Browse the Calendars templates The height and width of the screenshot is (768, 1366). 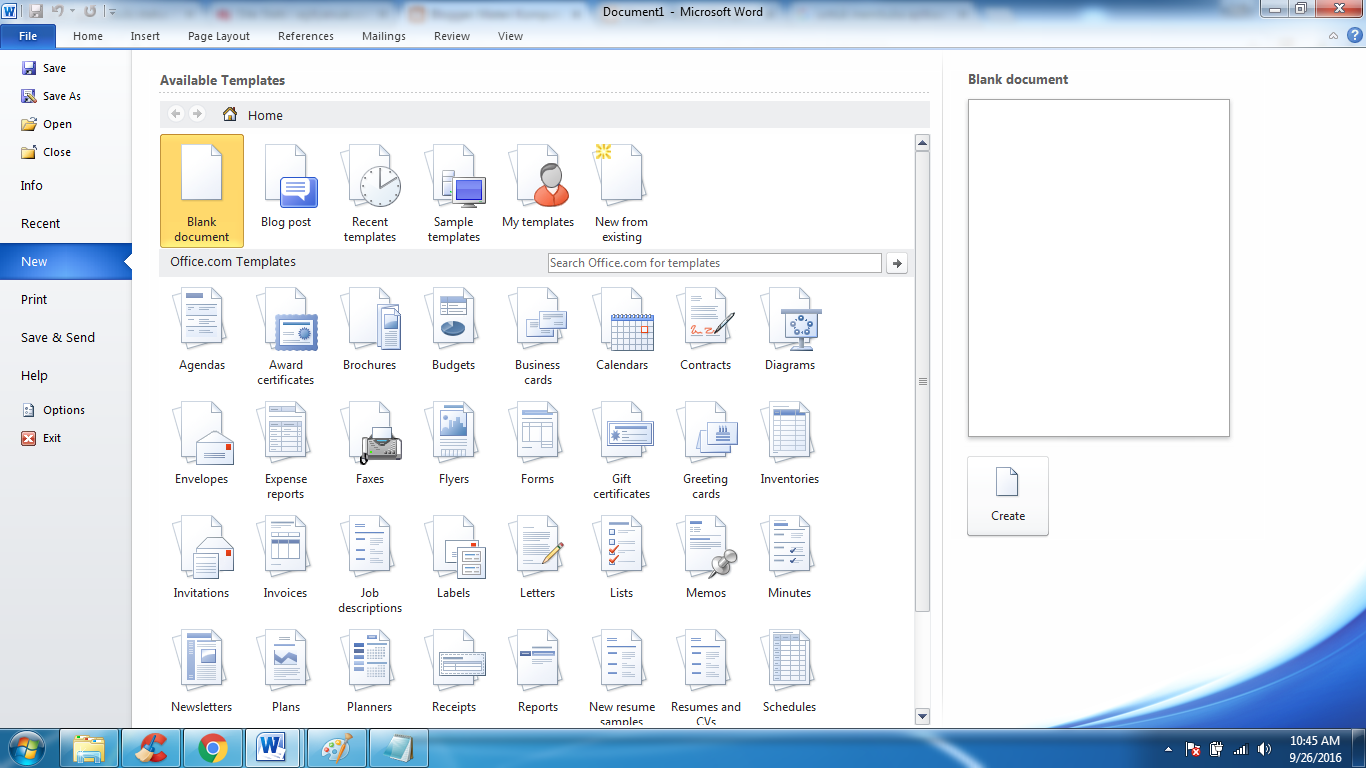click(x=622, y=330)
